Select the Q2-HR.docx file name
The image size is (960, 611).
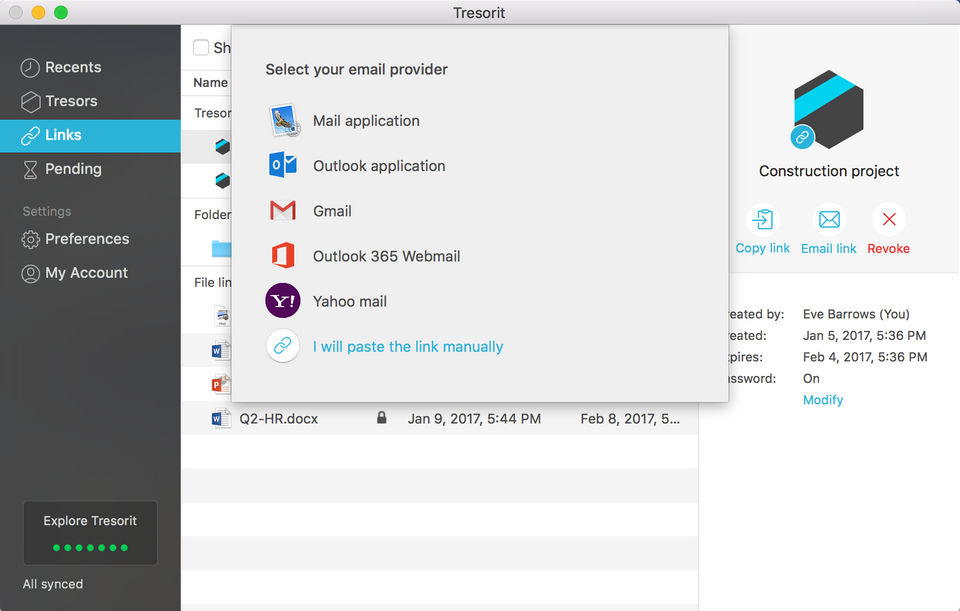click(x=279, y=419)
